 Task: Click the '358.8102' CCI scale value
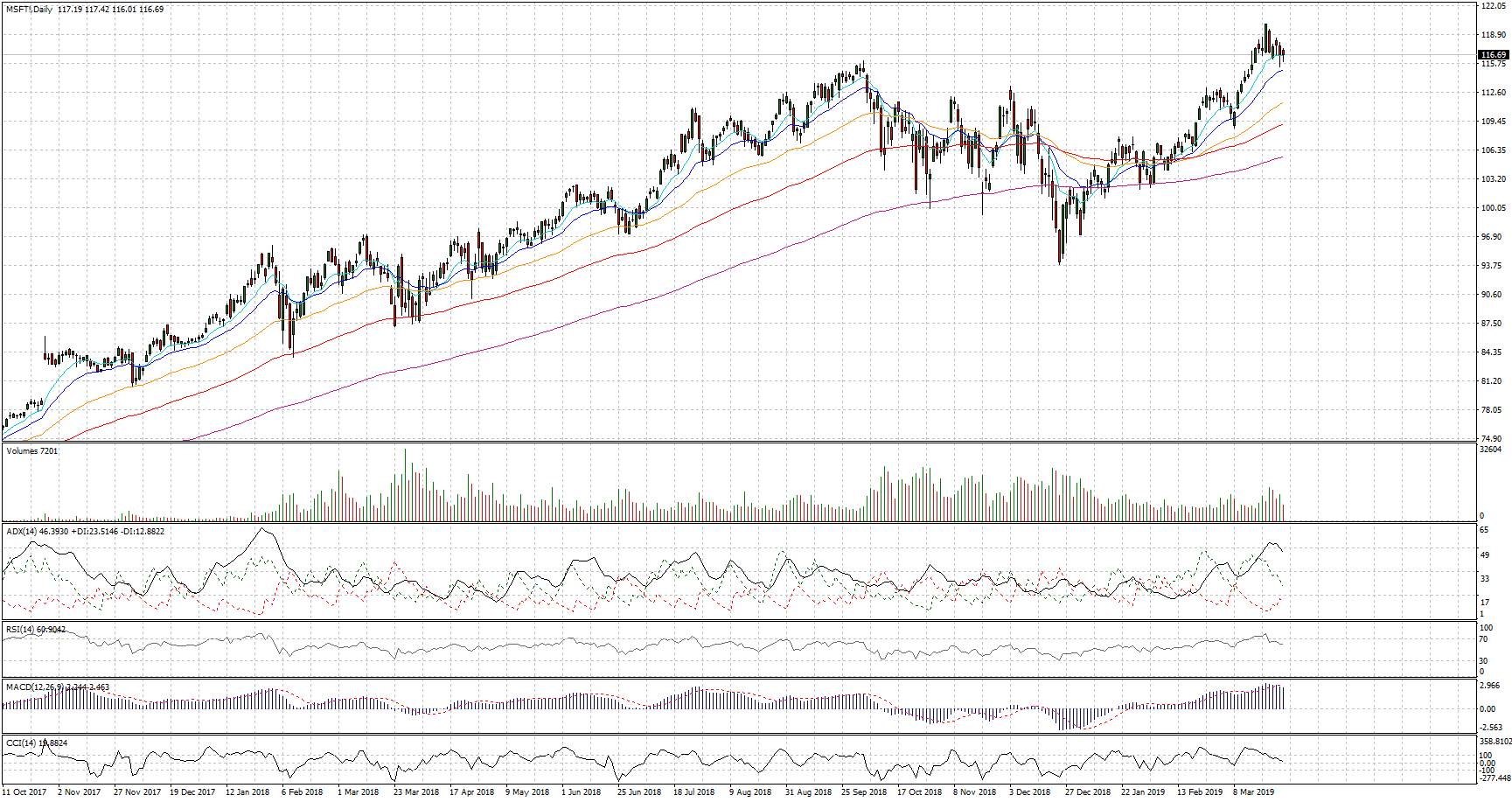(1495, 742)
